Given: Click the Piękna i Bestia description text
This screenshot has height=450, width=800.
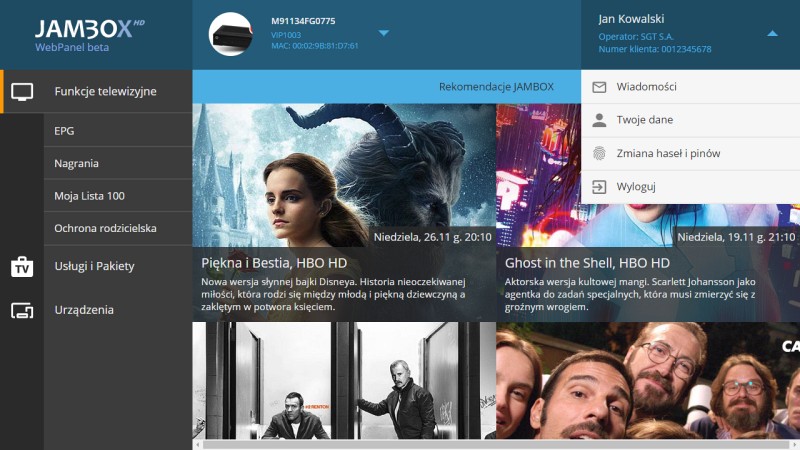Looking at the screenshot, I should (x=333, y=294).
